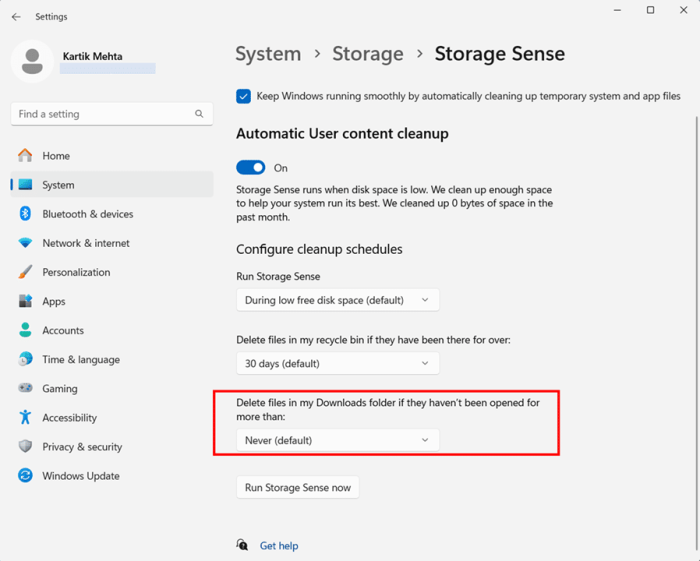
Task: Maximize the Settings window
Action: coord(650,10)
